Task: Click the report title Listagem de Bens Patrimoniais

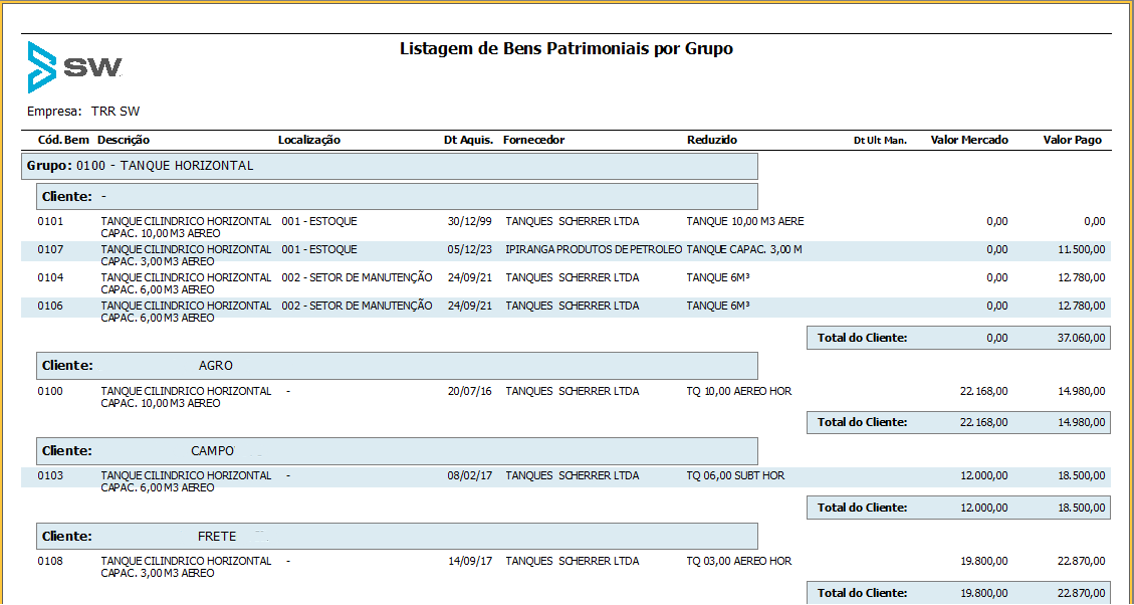Action: coord(566,48)
